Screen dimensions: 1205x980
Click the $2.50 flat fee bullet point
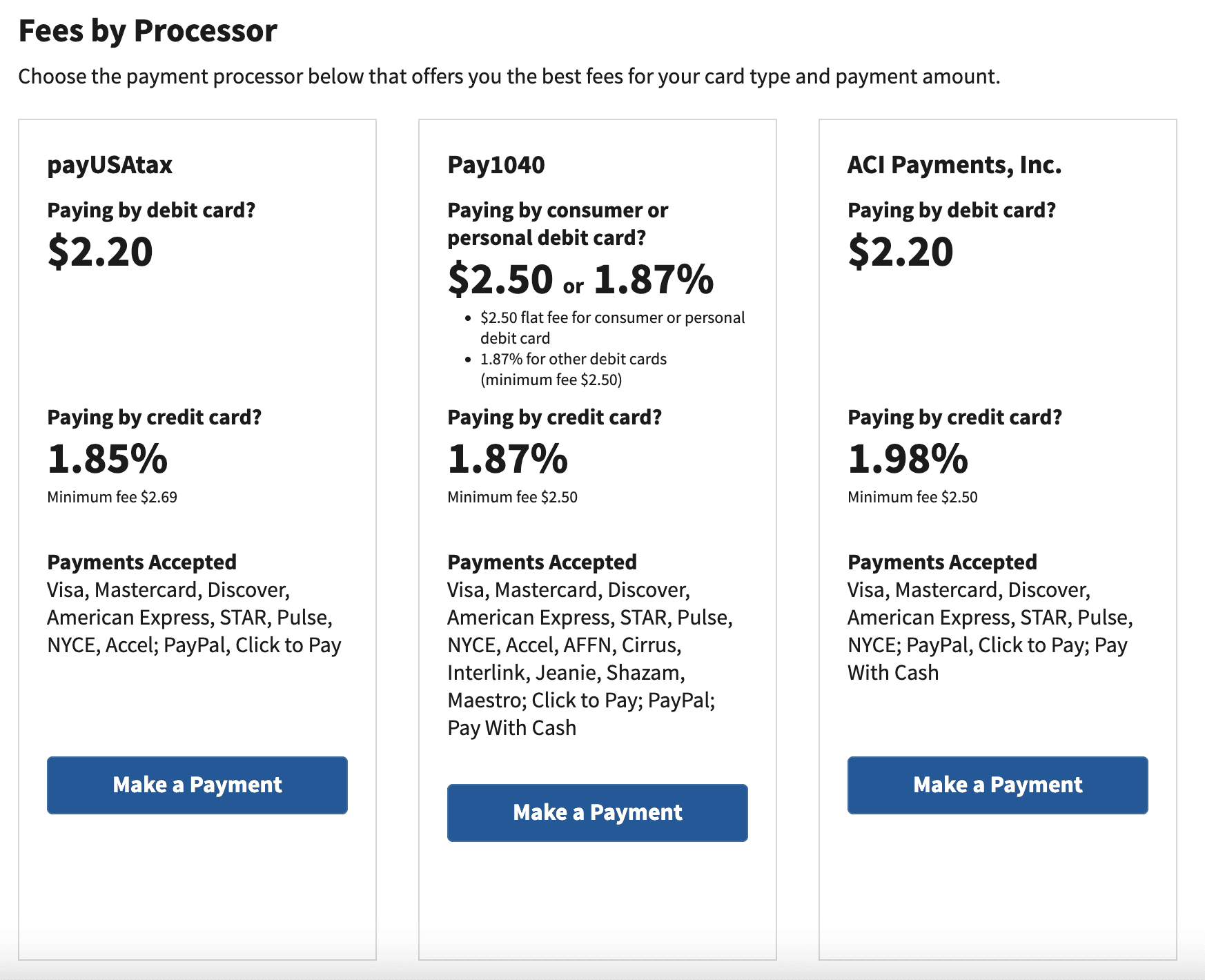coord(611,327)
